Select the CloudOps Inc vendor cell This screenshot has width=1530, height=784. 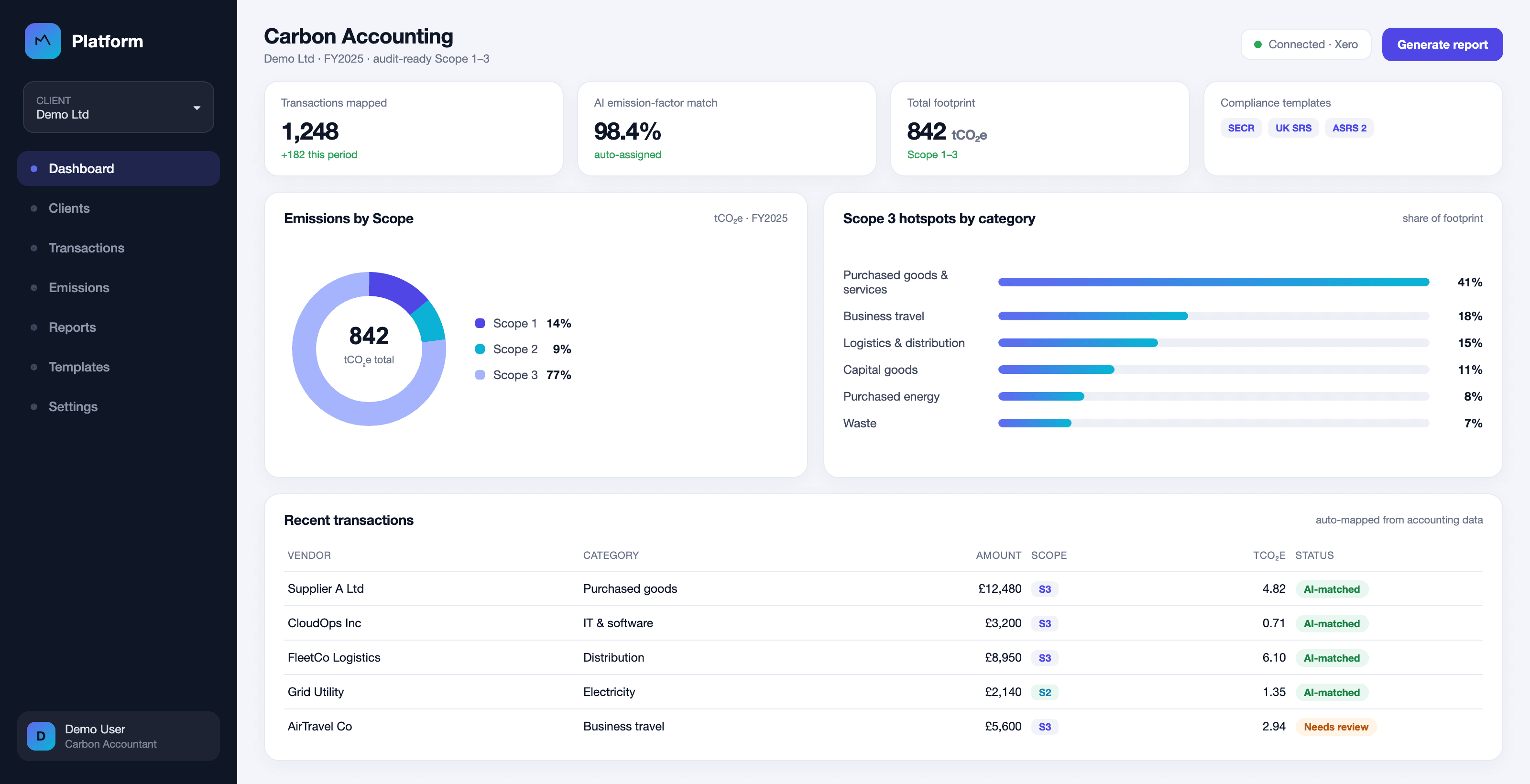click(x=324, y=623)
